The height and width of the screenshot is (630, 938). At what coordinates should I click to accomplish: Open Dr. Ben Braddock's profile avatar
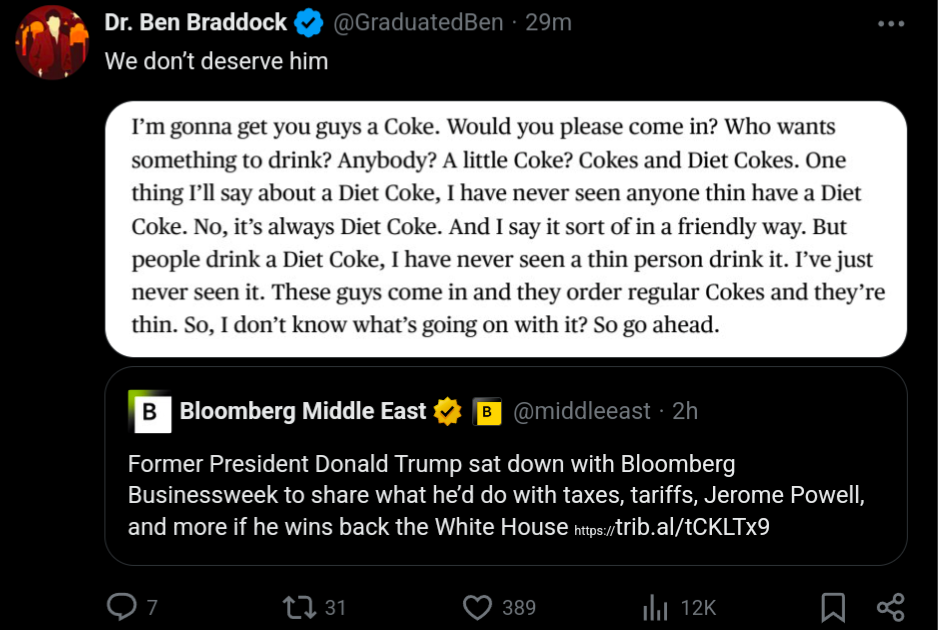pyautogui.click(x=52, y=42)
